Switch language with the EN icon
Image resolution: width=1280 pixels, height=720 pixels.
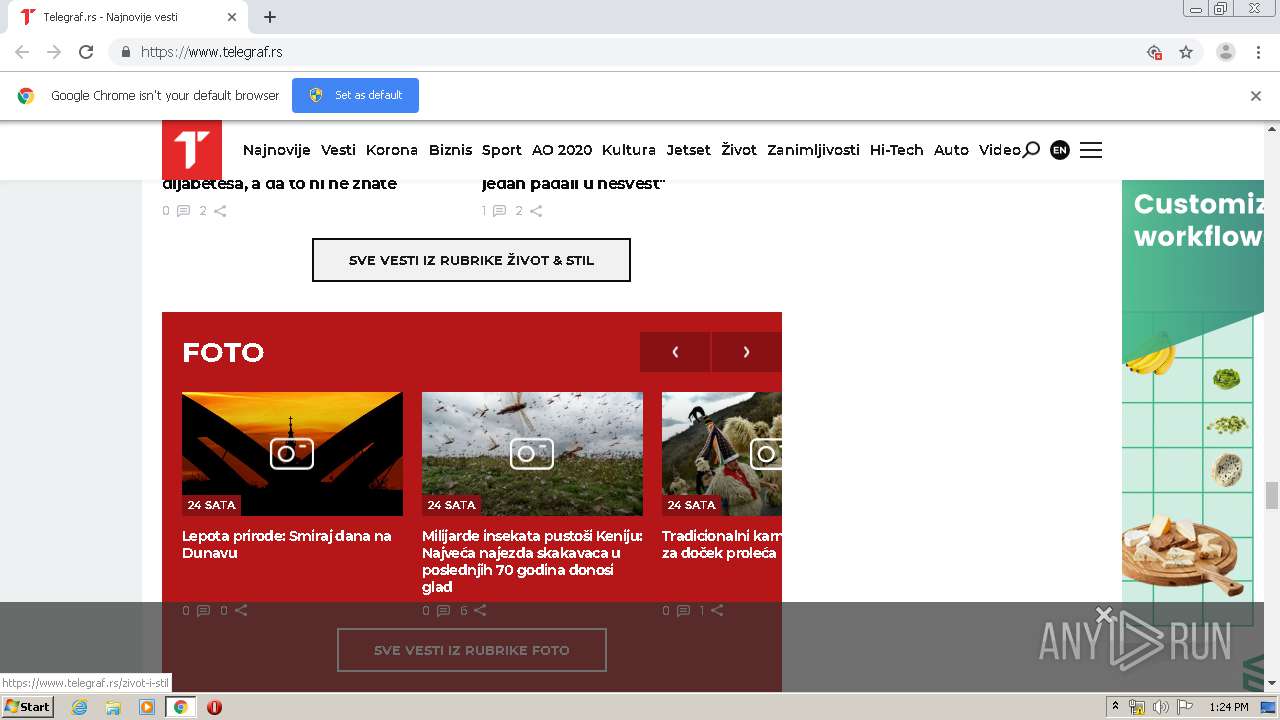1060,150
